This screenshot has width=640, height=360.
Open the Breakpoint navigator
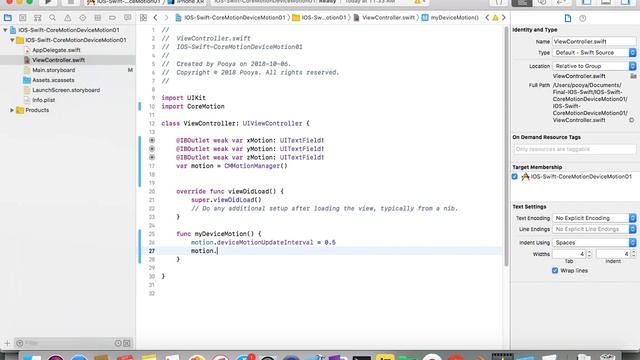point(112,18)
